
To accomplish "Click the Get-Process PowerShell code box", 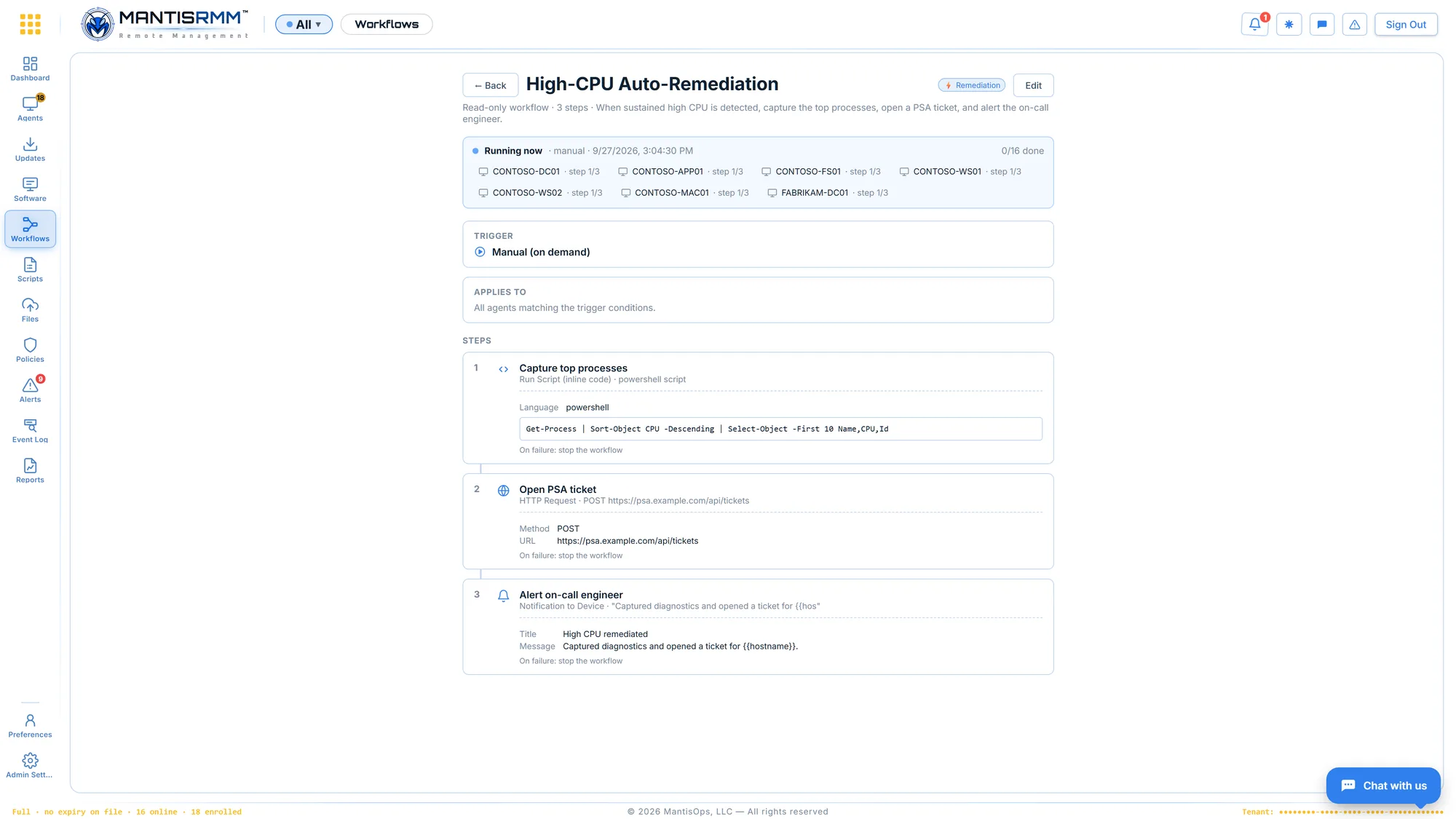I will pyautogui.click(x=780, y=429).
